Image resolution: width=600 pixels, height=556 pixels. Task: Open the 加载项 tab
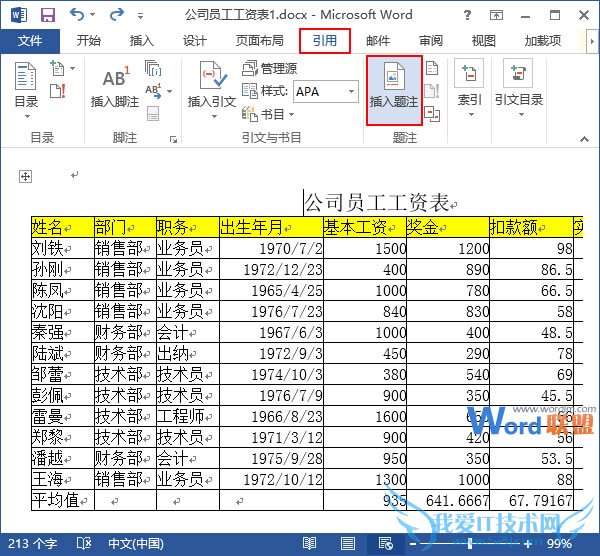(543, 41)
